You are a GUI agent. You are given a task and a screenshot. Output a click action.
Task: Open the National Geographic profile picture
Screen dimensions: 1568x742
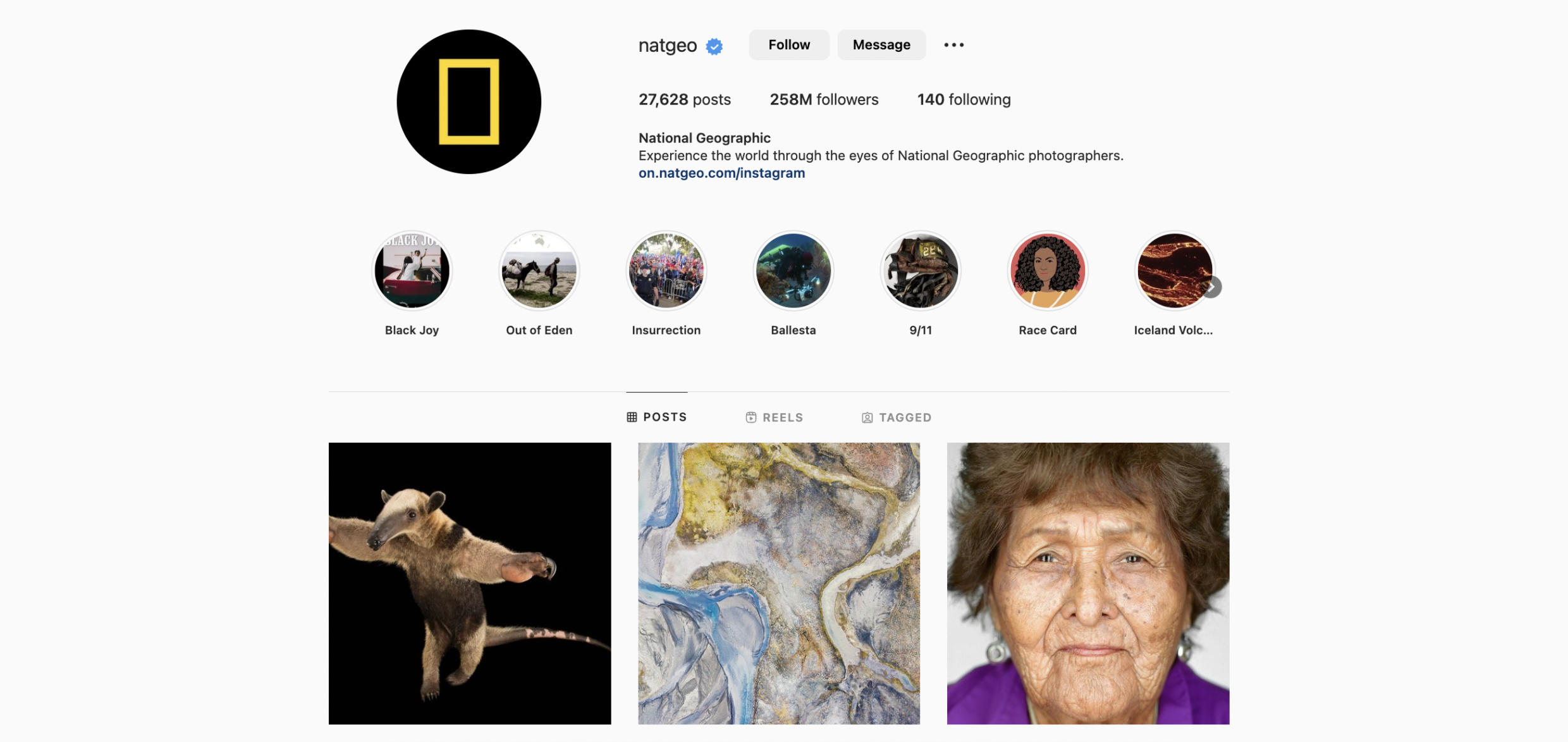tap(469, 102)
